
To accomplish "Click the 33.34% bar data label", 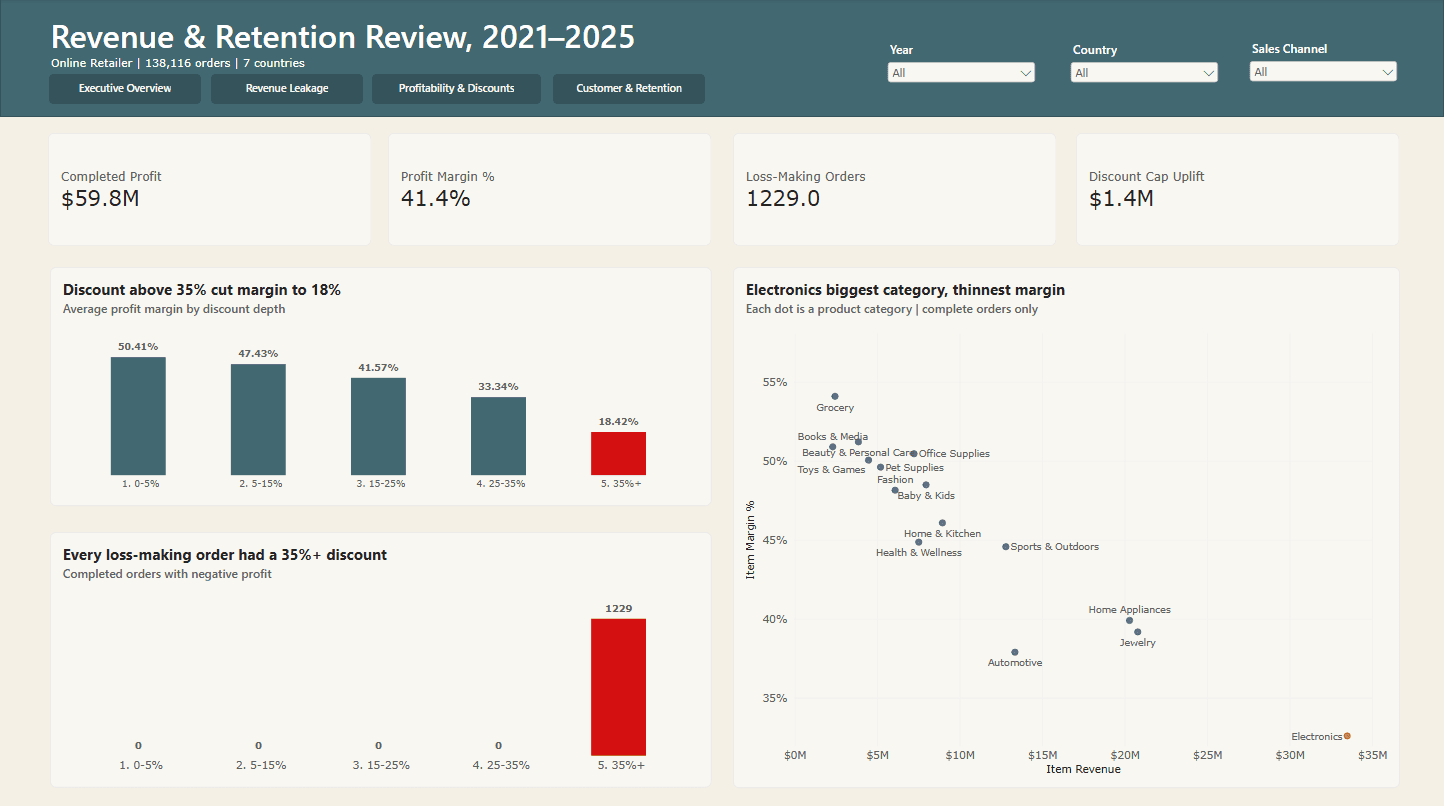I will click(498, 387).
